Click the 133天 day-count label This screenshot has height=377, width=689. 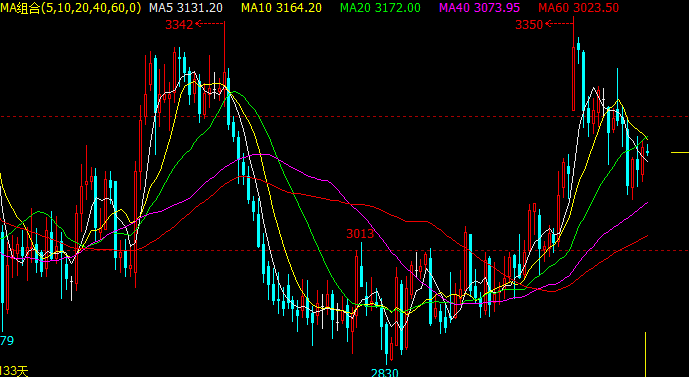[x=14, y=371]
